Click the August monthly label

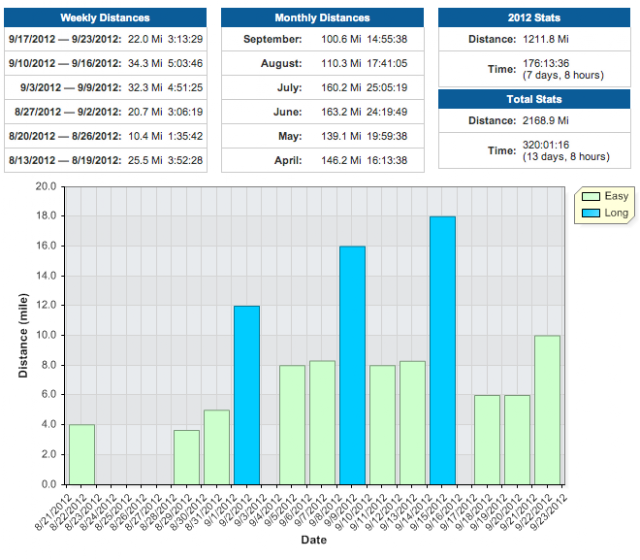point(282,63)
